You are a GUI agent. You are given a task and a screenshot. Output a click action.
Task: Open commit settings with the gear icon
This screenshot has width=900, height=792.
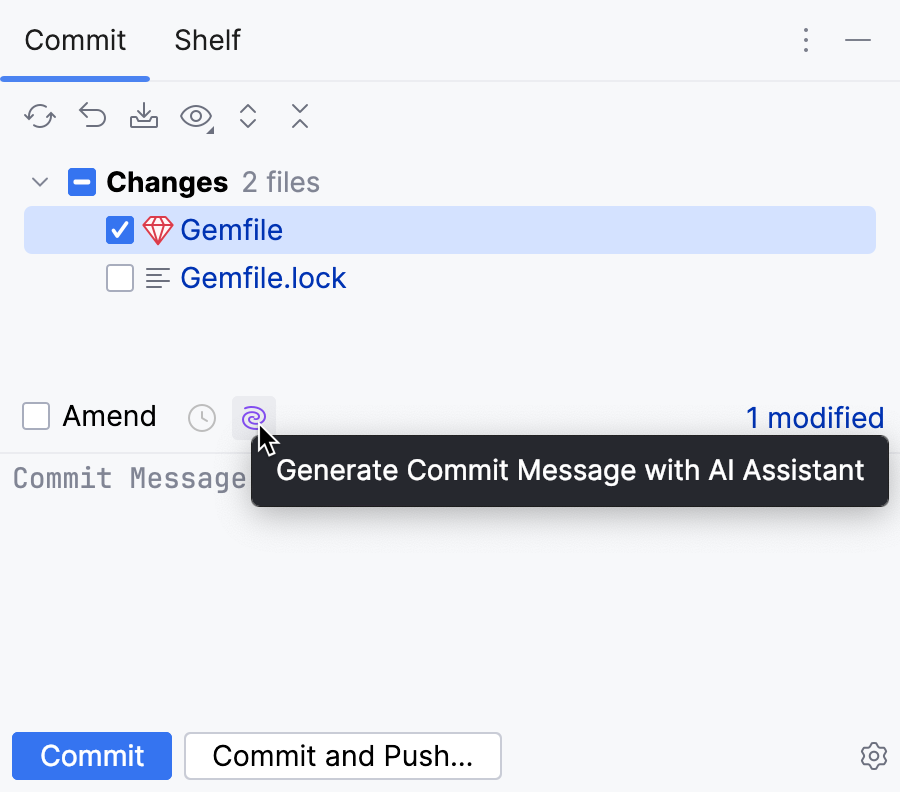tap(873, 756)
